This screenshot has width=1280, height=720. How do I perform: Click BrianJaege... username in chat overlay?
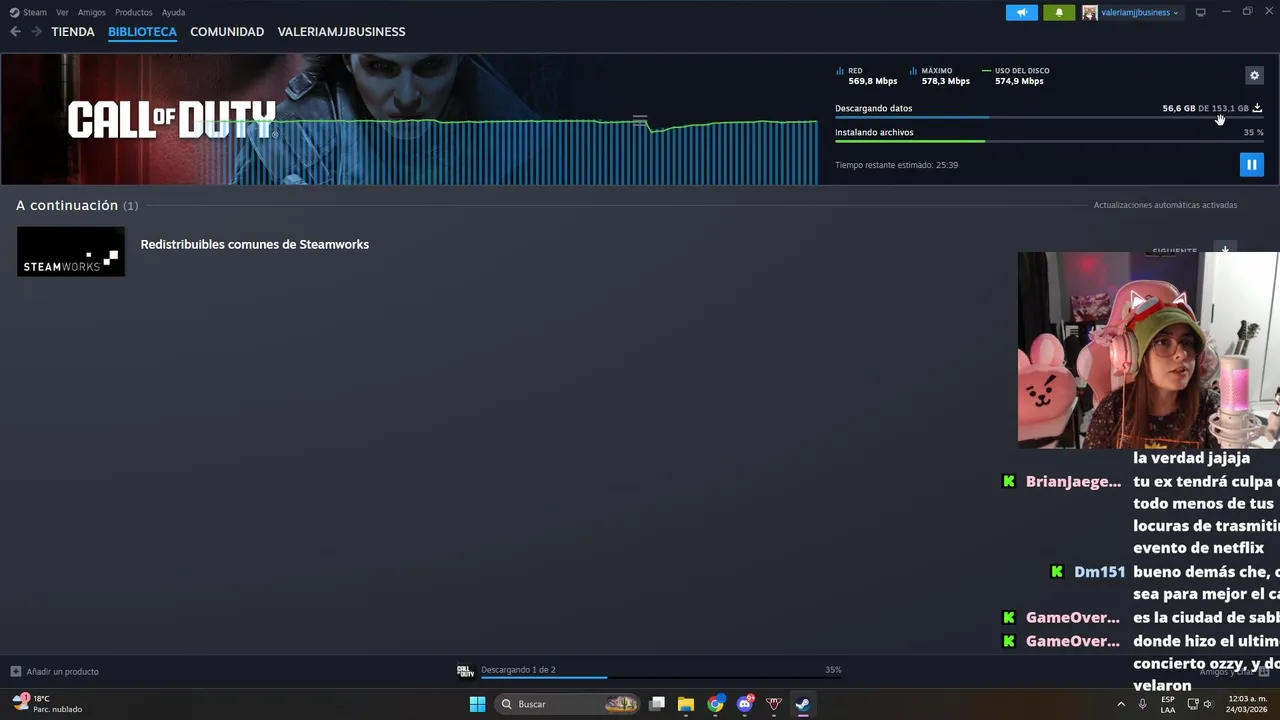pos(1073,481)
